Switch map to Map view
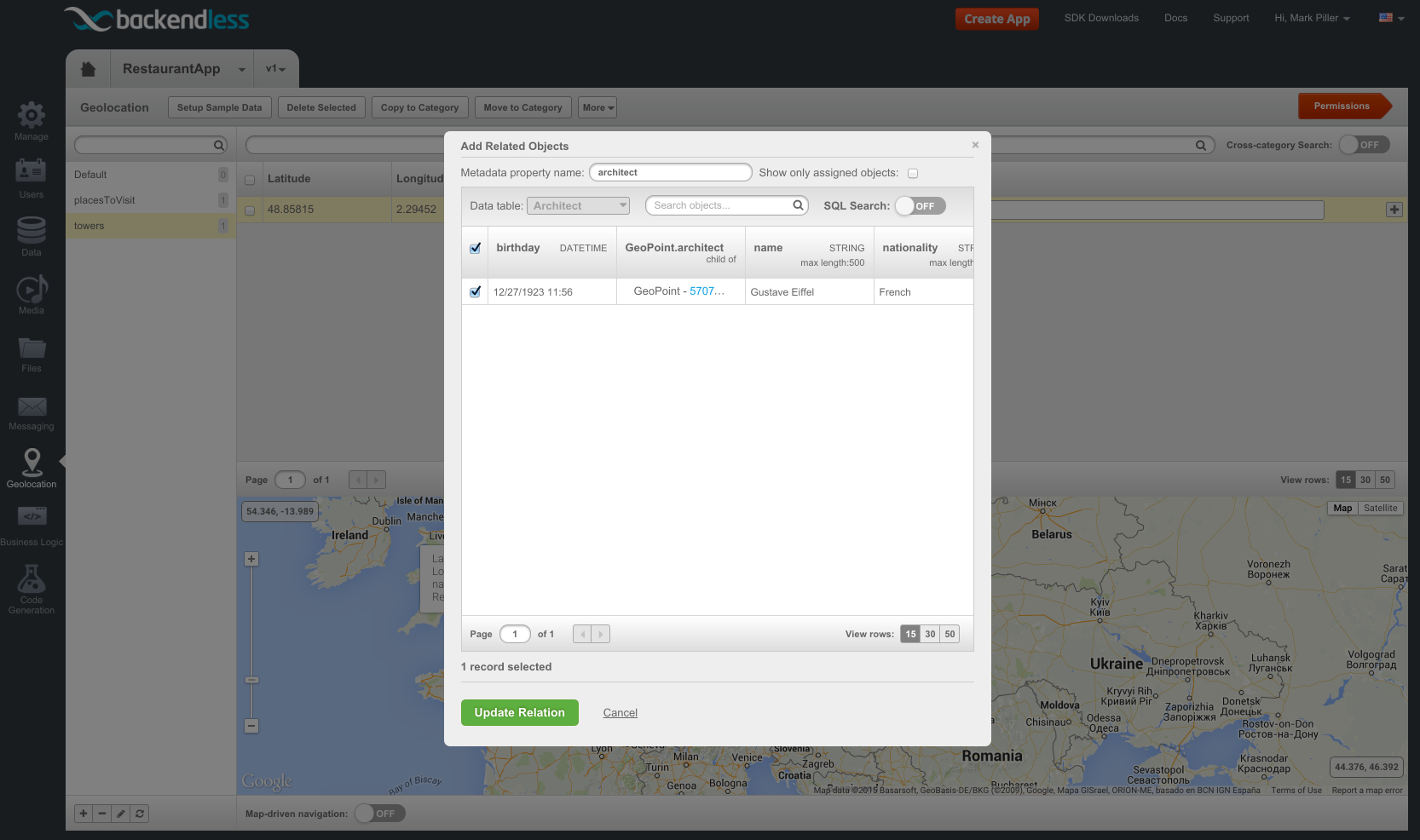Image resolution: width=1420 pixels, height=840 pixels. [1343, 508]
